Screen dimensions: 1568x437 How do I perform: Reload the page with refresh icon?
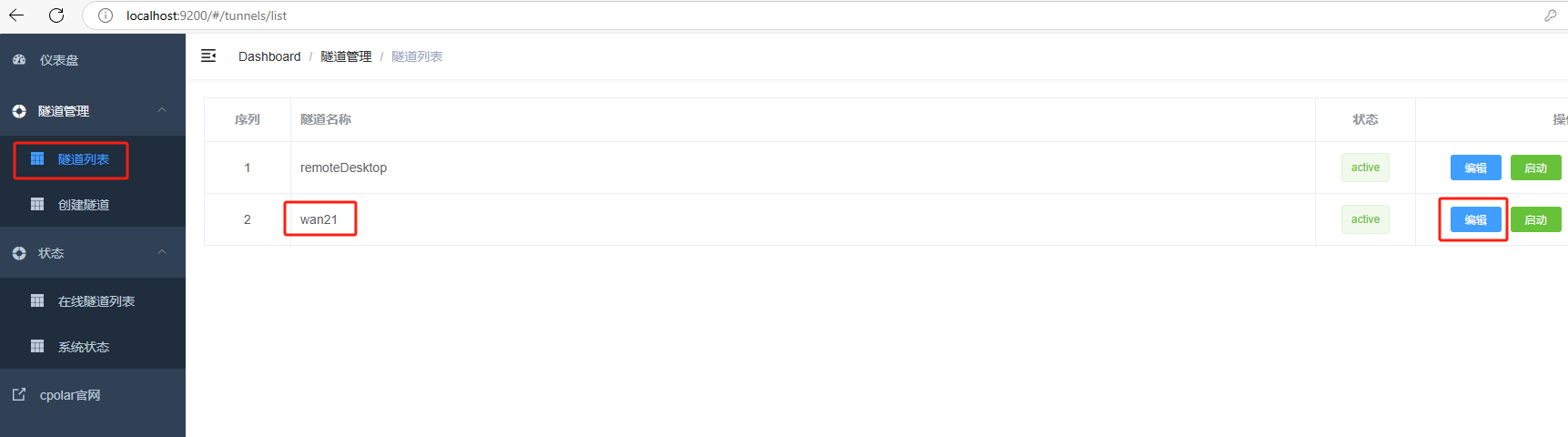click(56, 15)
